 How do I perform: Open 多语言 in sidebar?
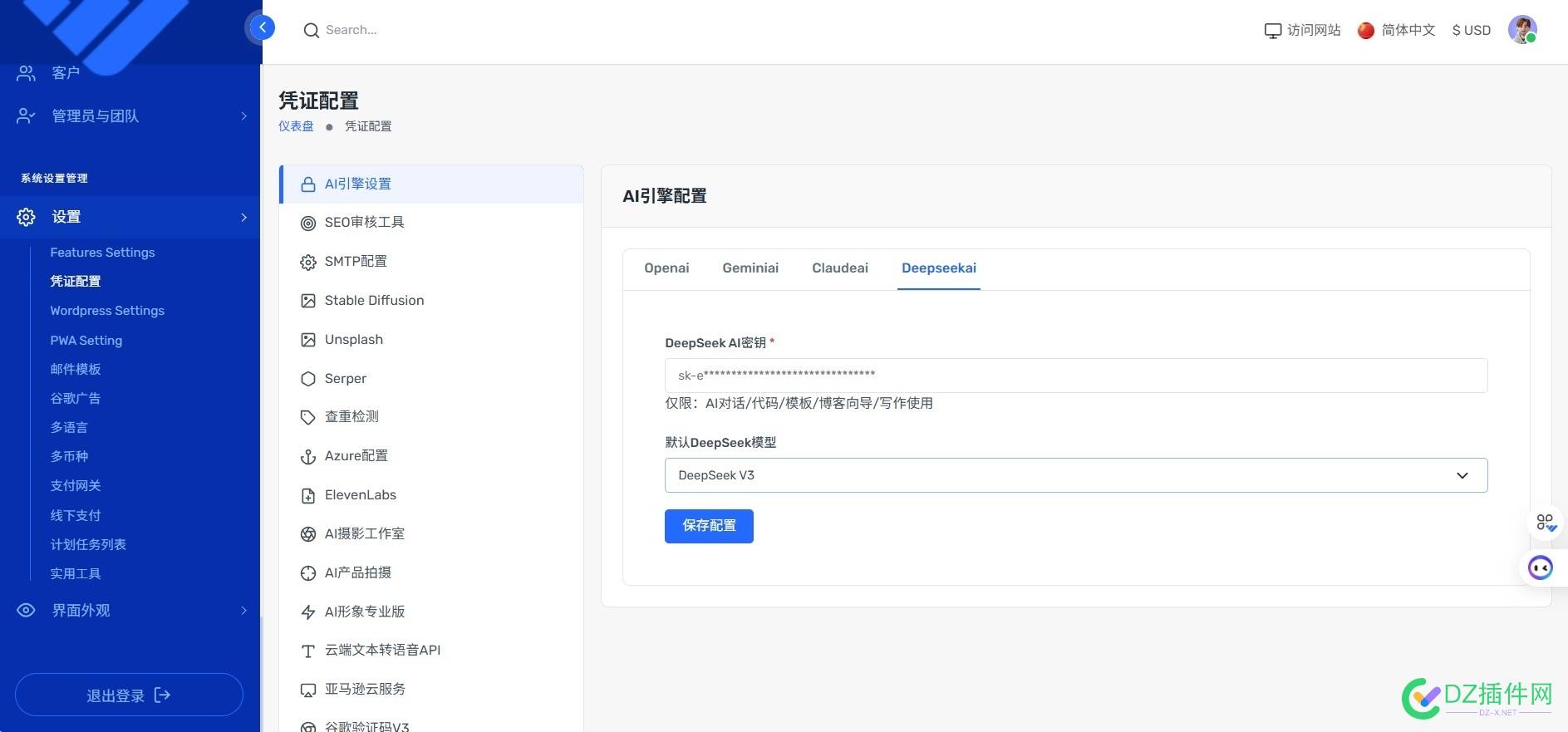pyautogui.click(x=69, y=427)
